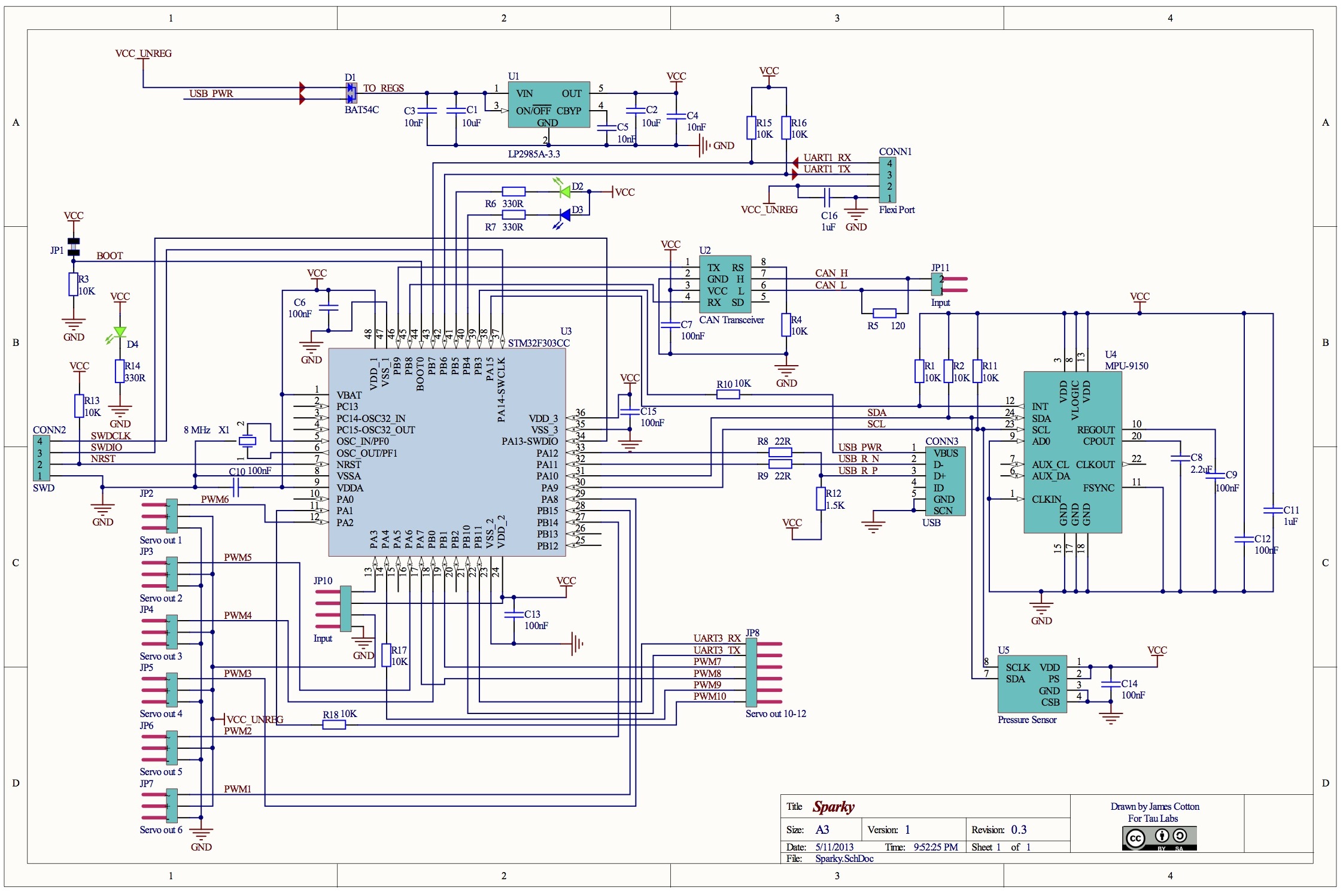This screenshot has width=1343, height=896.
Task: Click the JP1 boot jumper
Action: 74,247
